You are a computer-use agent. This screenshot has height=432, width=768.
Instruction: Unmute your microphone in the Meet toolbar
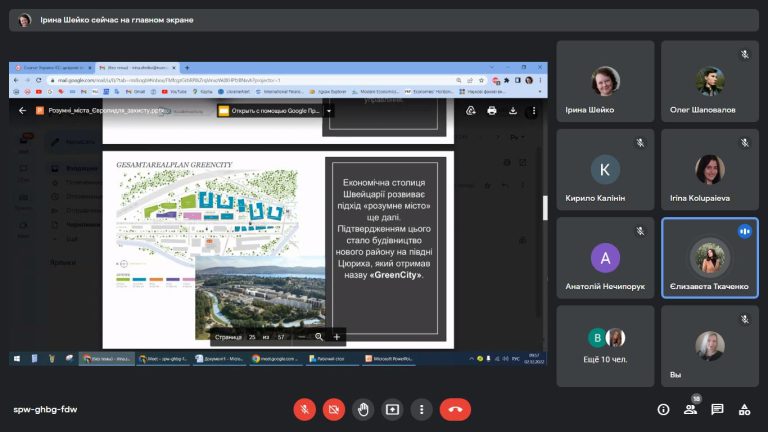coord(304,409)
